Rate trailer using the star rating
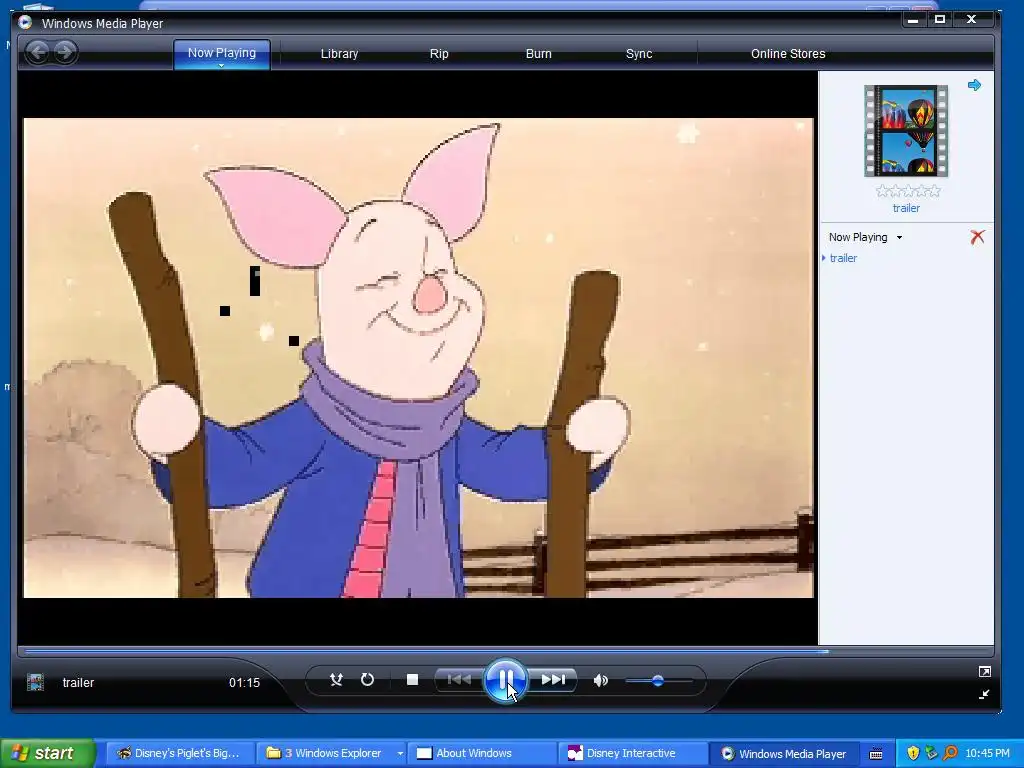This screenshot has width=1024, height=768. pos(908,191)
